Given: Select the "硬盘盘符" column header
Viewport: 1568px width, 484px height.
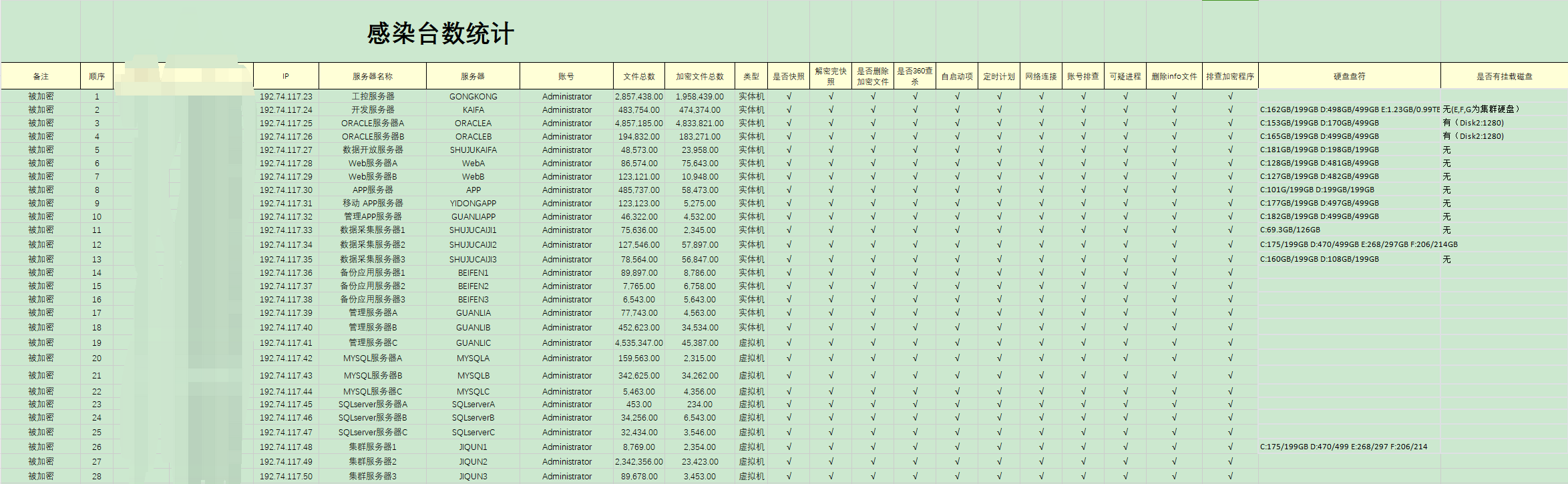Looking at the screenshot, I should 1349,76.
